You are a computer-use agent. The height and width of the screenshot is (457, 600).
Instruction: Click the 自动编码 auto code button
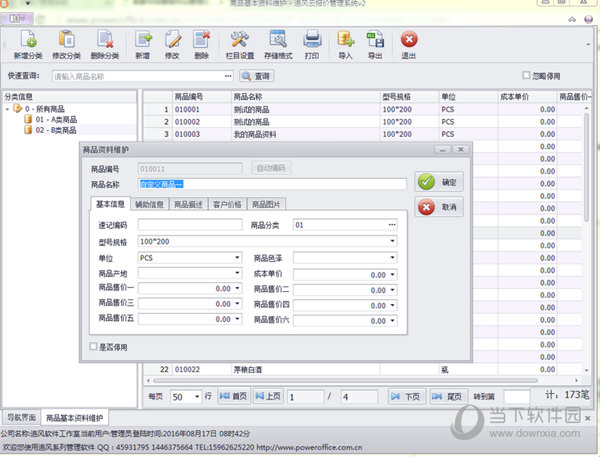tap(271, 168)
